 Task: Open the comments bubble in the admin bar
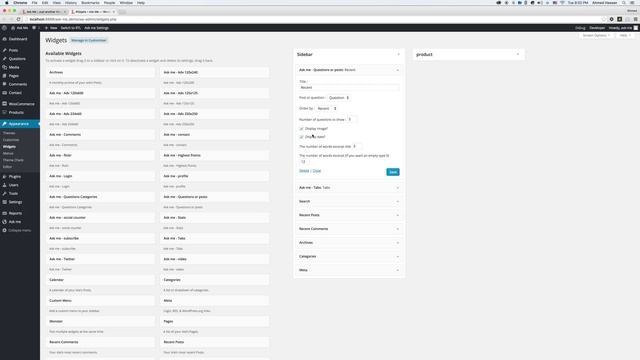coord(35,28)
